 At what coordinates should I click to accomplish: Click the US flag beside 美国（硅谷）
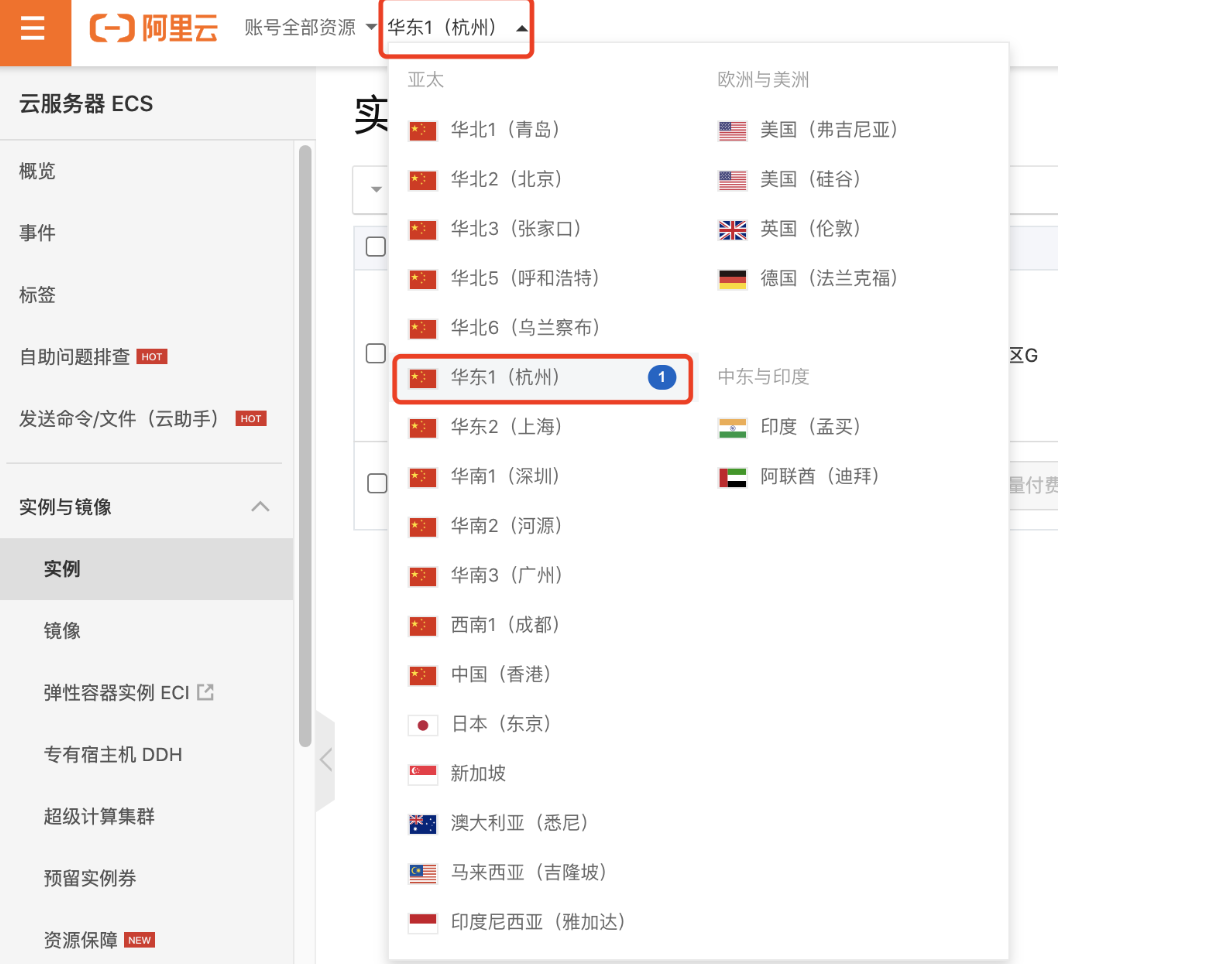tap(733, 181)
